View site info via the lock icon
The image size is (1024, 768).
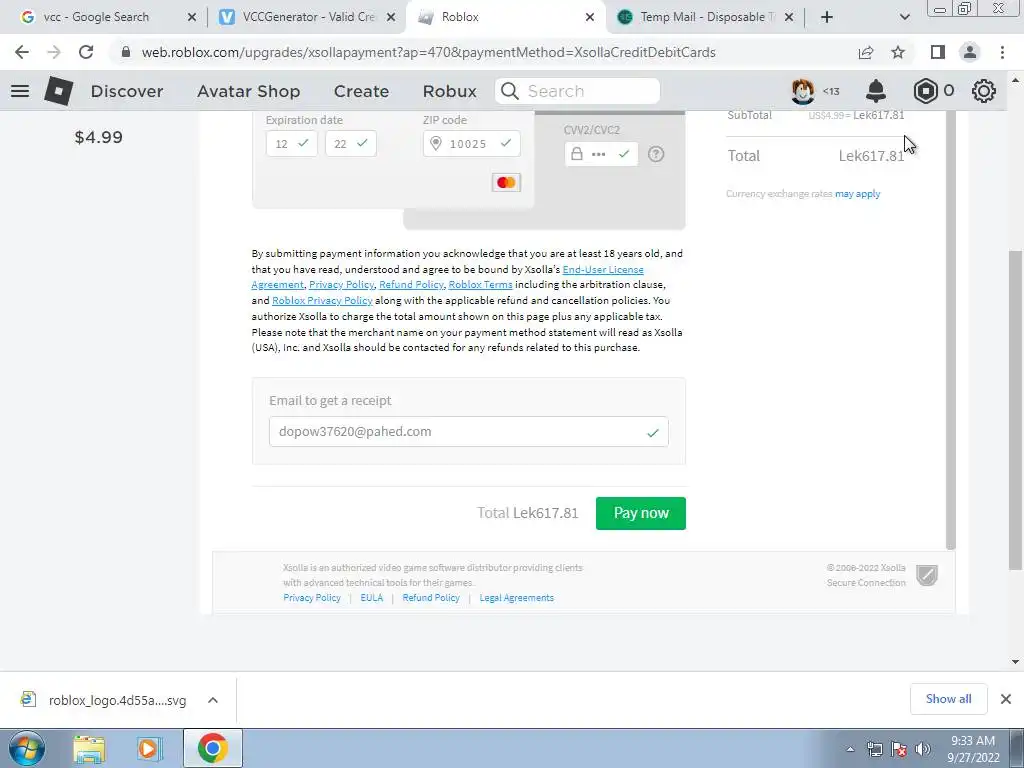click(126, 52)
